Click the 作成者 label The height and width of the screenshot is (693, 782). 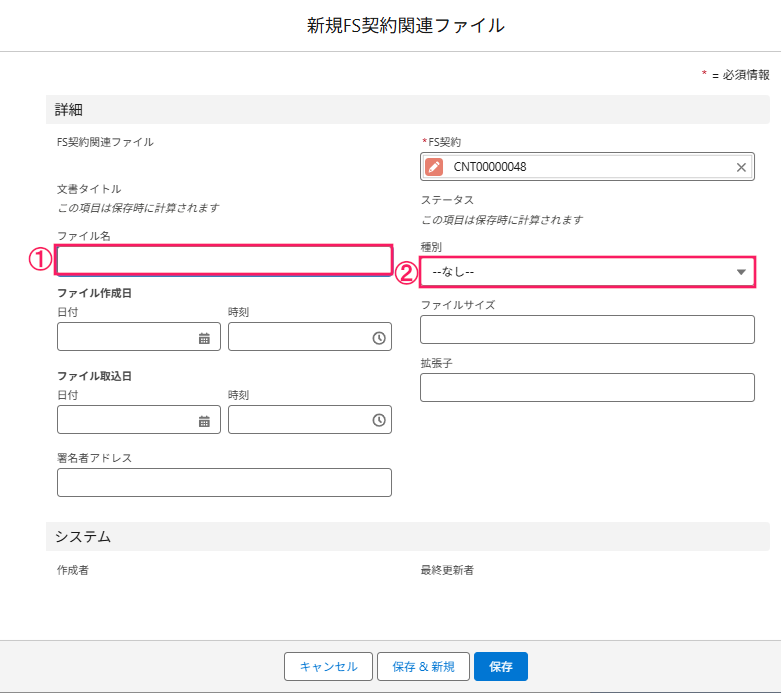tap(73, 570)
